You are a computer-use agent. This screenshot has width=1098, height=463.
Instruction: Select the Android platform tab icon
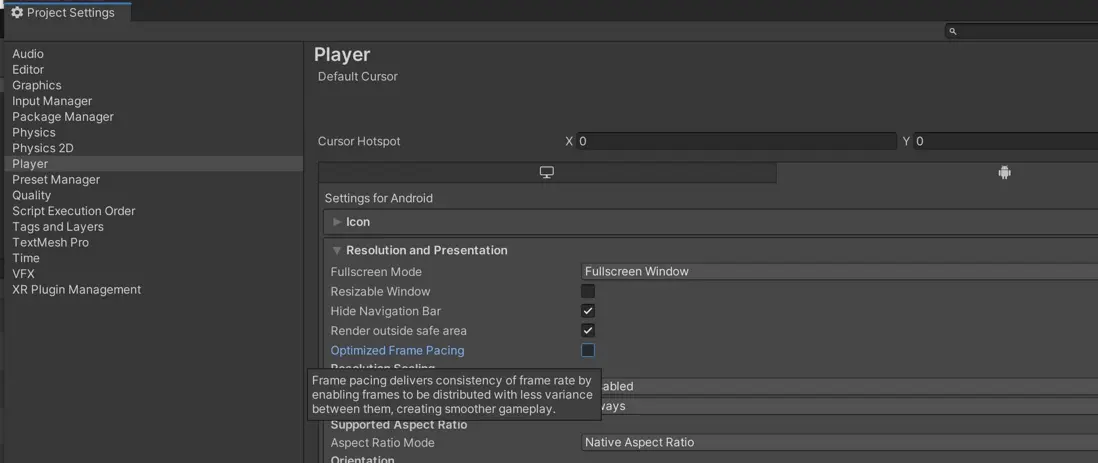click(1004, 172)
